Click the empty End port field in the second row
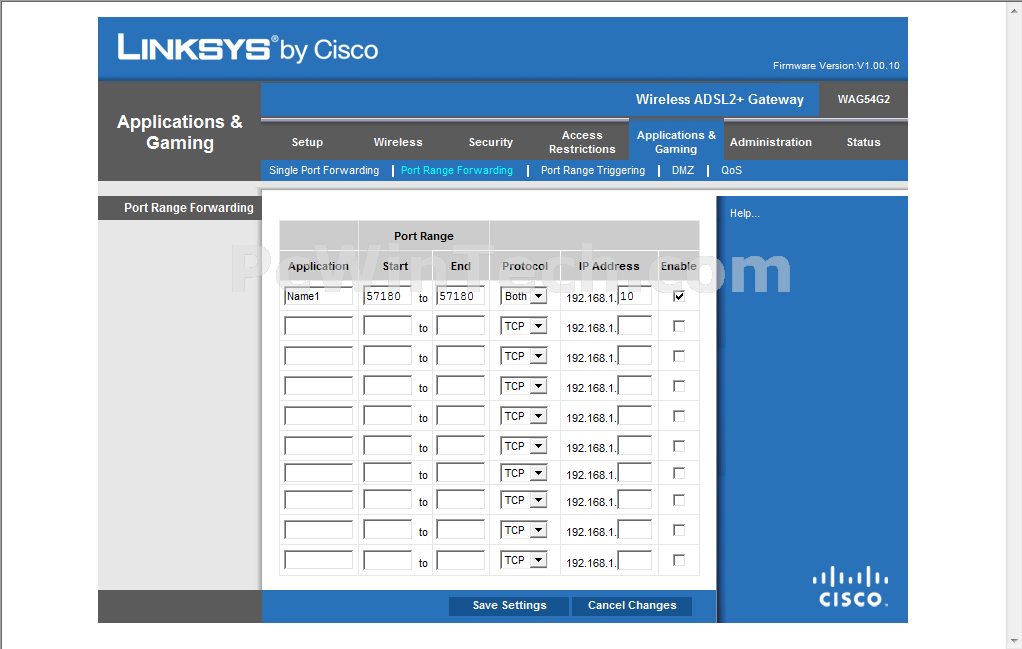 [x=460, y=326]
